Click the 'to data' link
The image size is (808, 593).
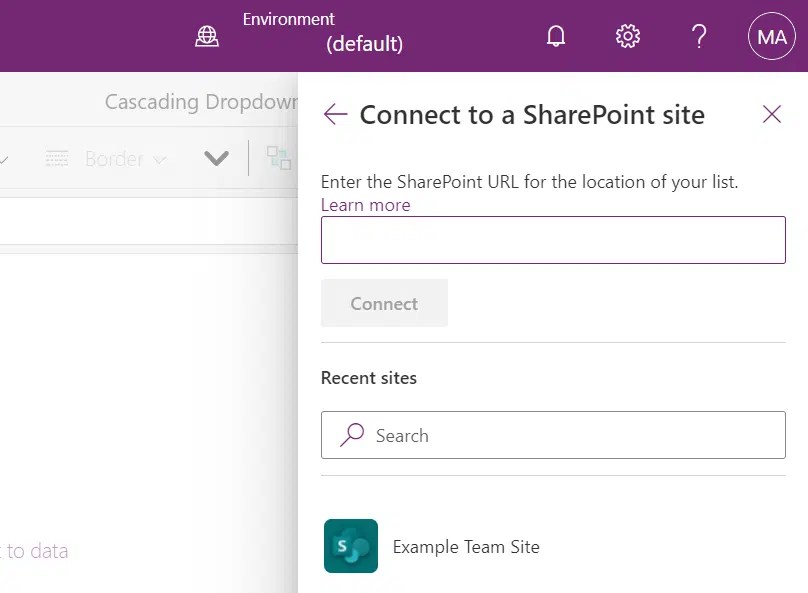pos(34,551)
